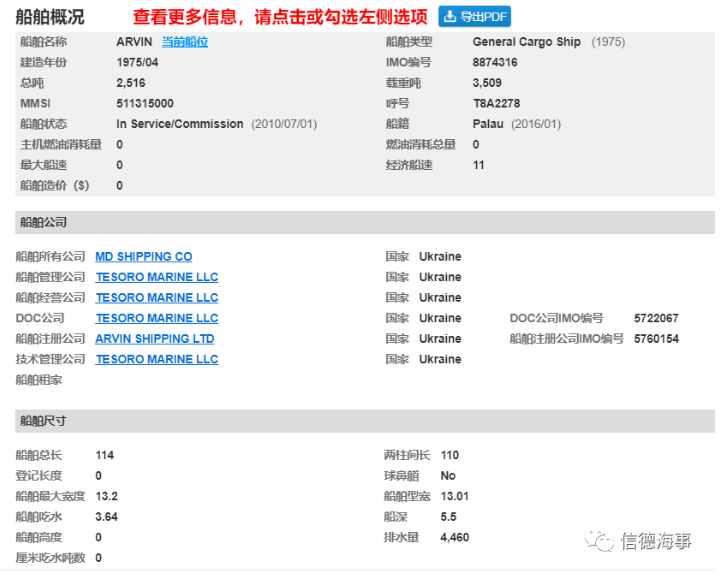
Task: Select DOC company IMO number 5722067
Action: click(656, 318)
